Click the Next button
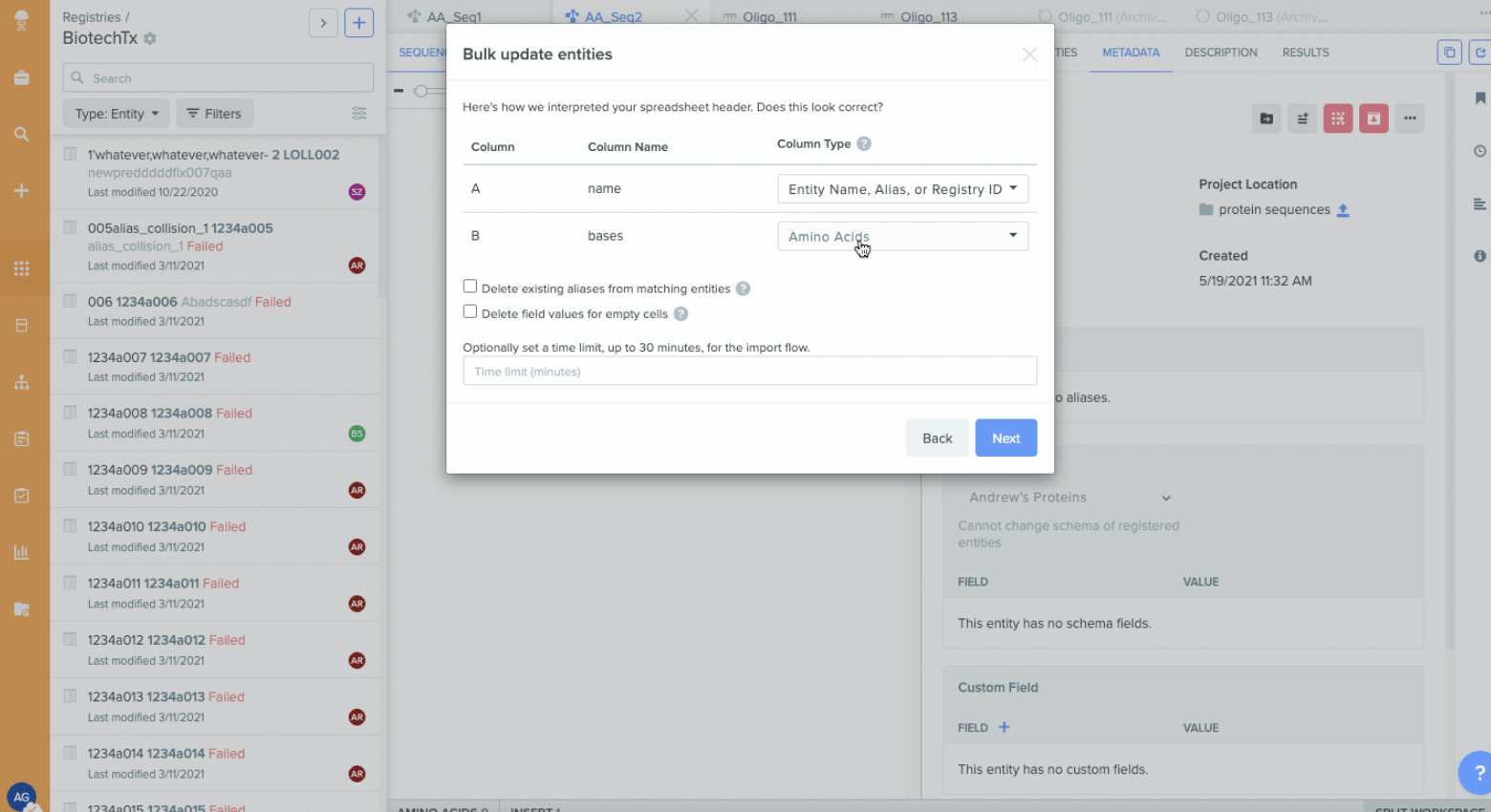 coord(1005,438)
